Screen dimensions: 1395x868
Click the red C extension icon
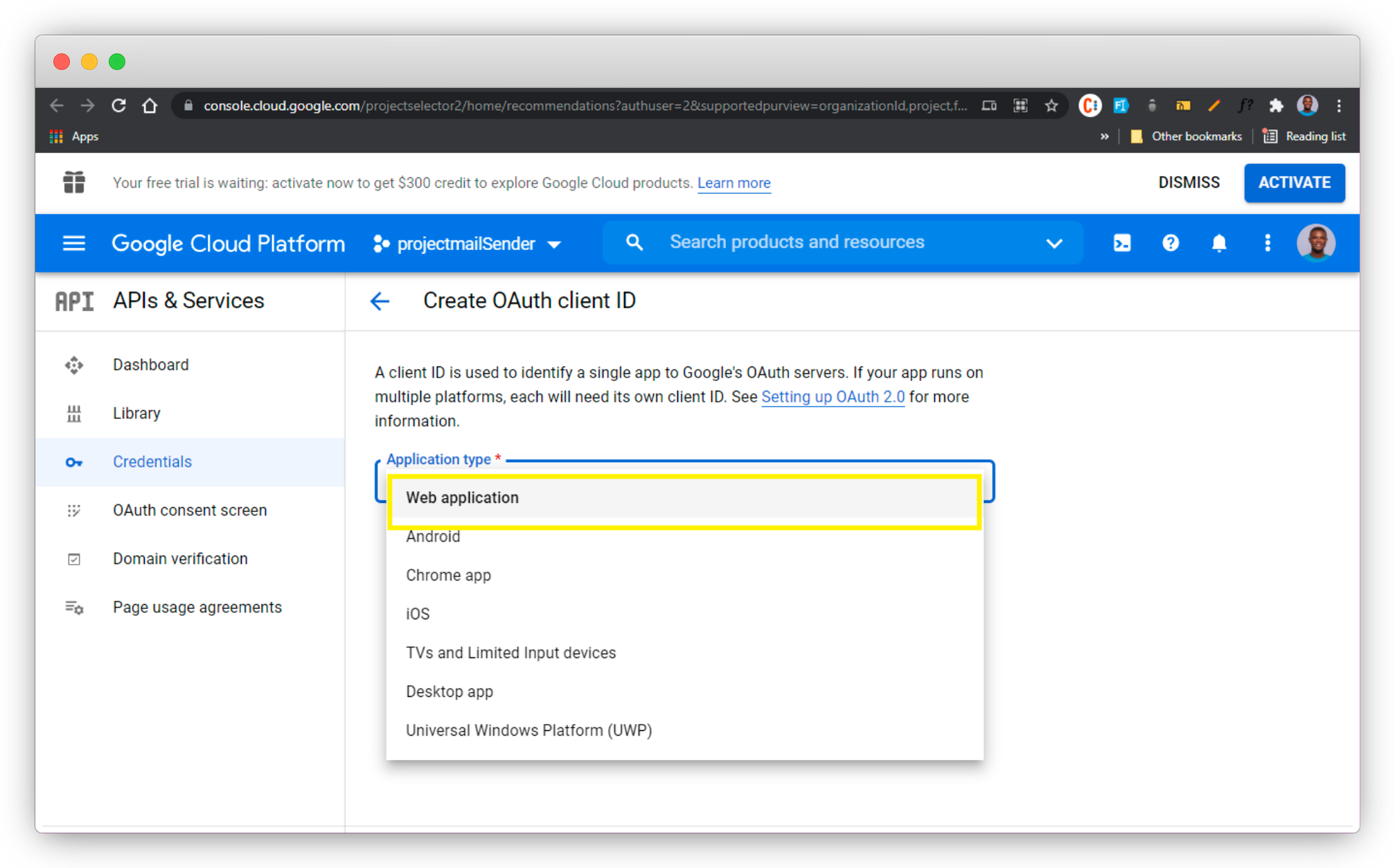tap(1090, 105)
